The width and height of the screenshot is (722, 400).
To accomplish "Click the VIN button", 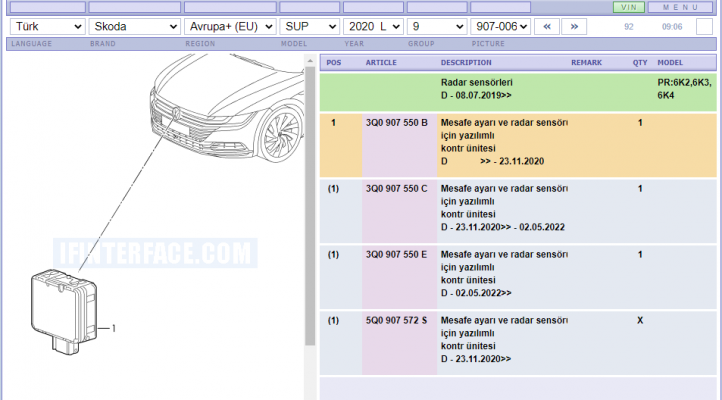I will [629, 7].
